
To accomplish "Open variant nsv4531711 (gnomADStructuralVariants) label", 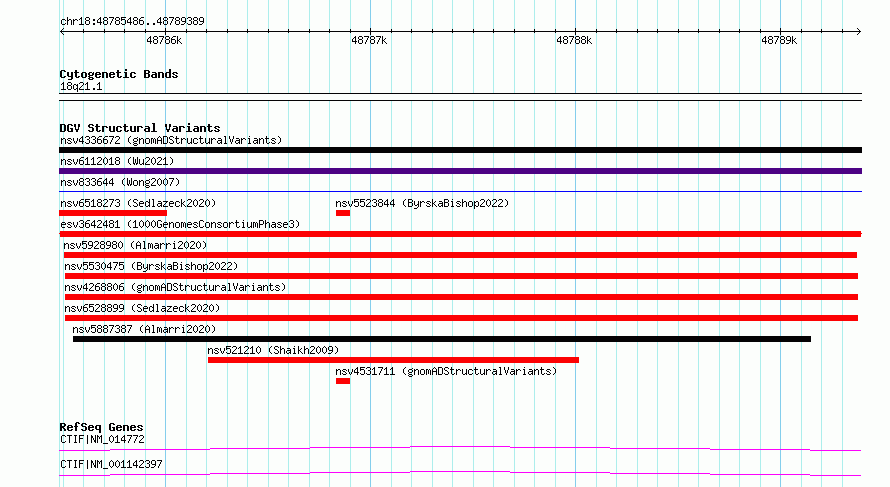I will click(x=446, y=371).
